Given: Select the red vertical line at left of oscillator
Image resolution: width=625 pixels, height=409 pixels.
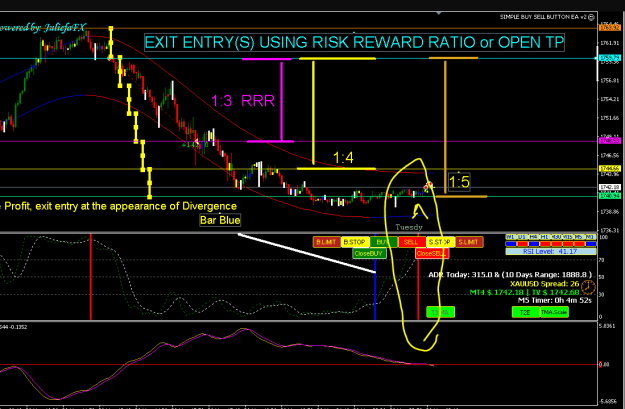Looking at the screenshot, I should pyautogui.click(x=91, y=277).
